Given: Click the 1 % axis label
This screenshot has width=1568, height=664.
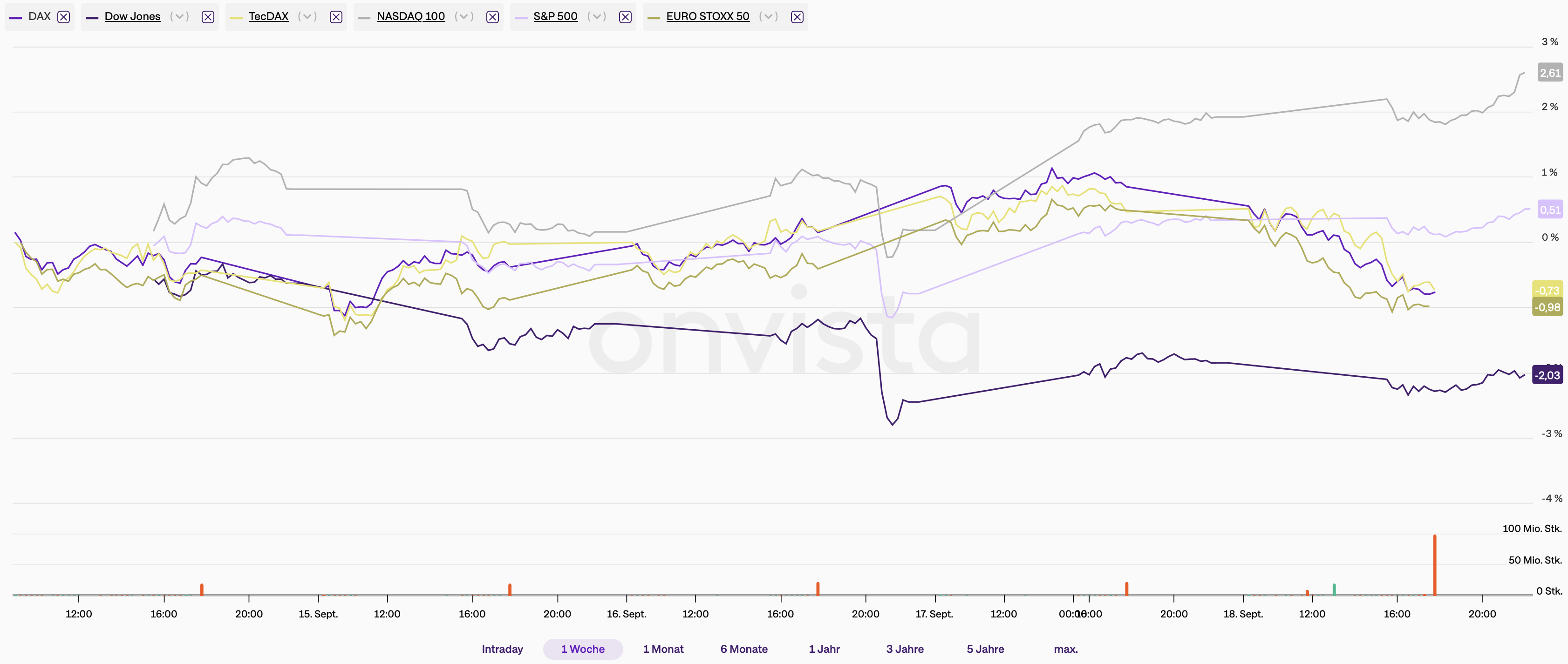Looking at the screenshot, I should 1550,172.
